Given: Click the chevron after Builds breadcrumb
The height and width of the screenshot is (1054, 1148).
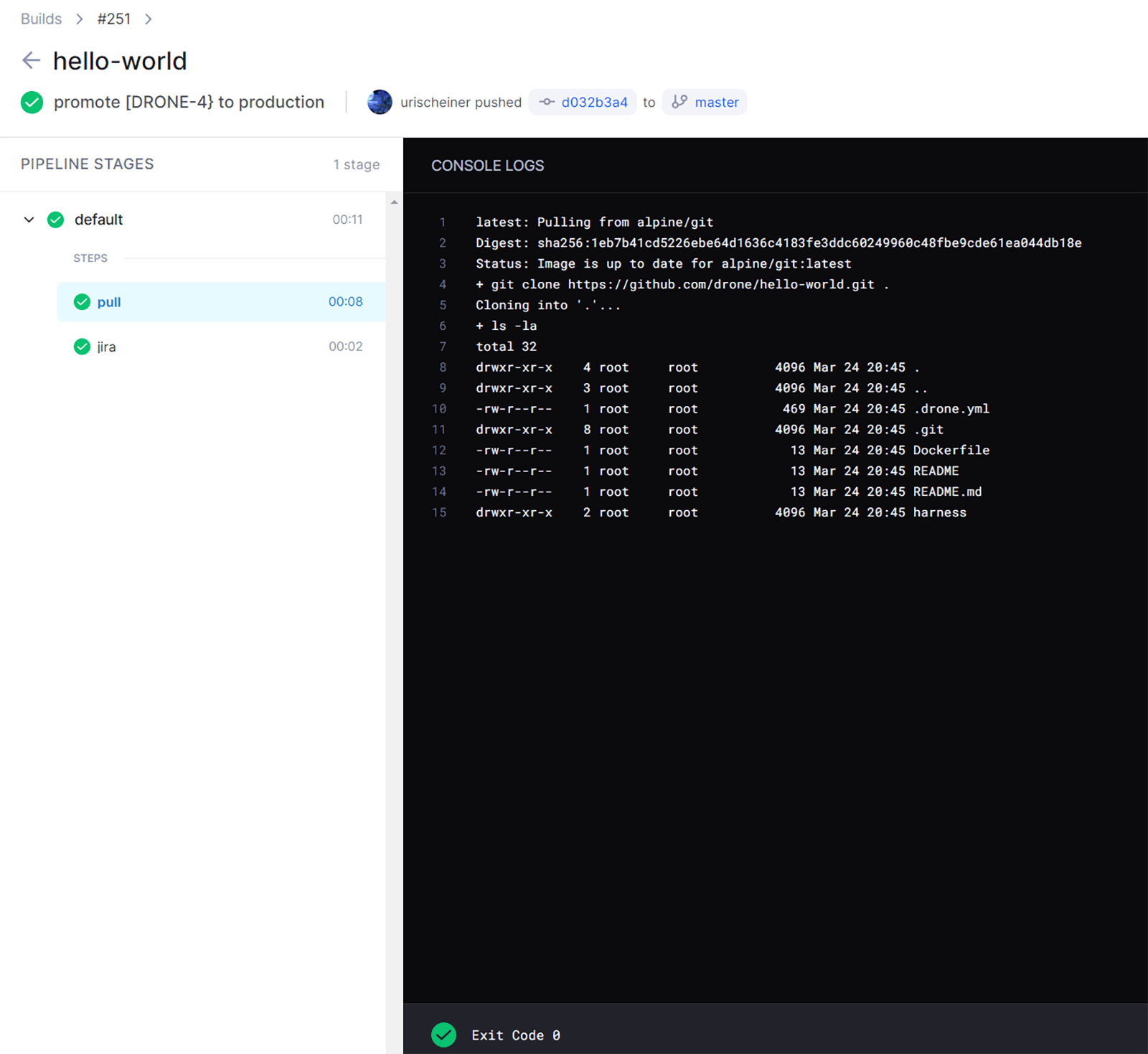Looking at the screenshot, I should 78,19.
